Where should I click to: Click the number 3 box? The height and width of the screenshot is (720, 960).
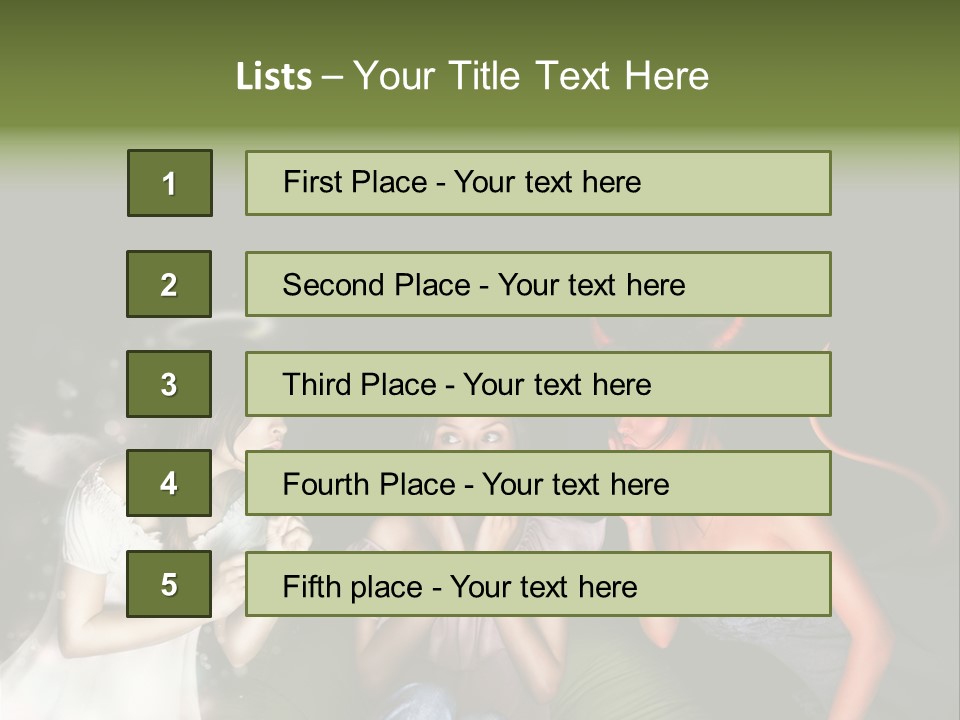click(x=169, y=384)
